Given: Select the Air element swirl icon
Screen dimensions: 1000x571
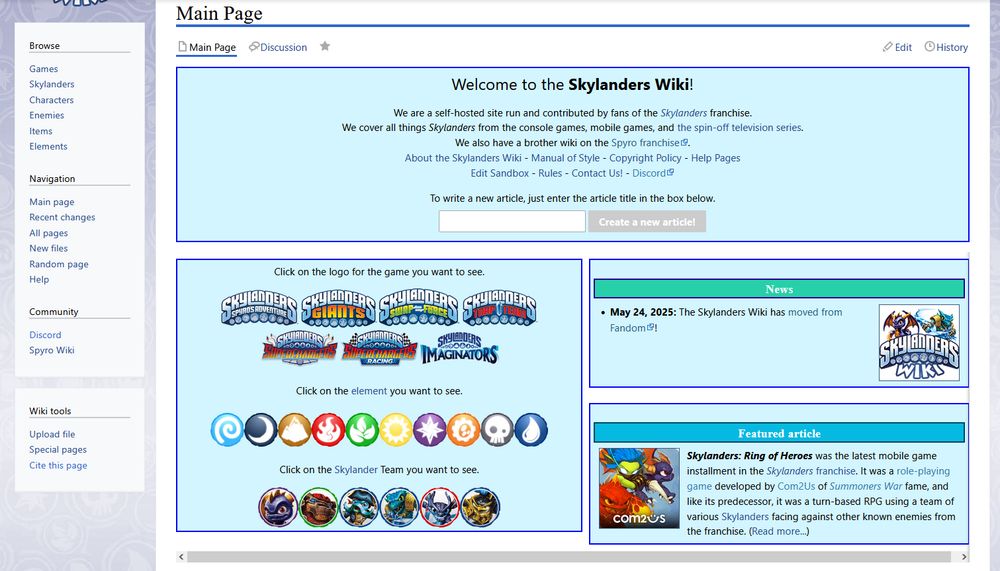Looking at the screenshot, I should click(227, 429).
